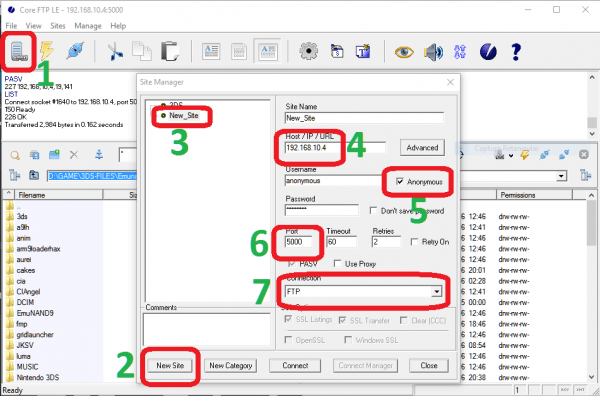Click the Paste clipboard icon
The height and width of the screenshot is (396, 600).
pyautogui.click(x=170, y=51)
